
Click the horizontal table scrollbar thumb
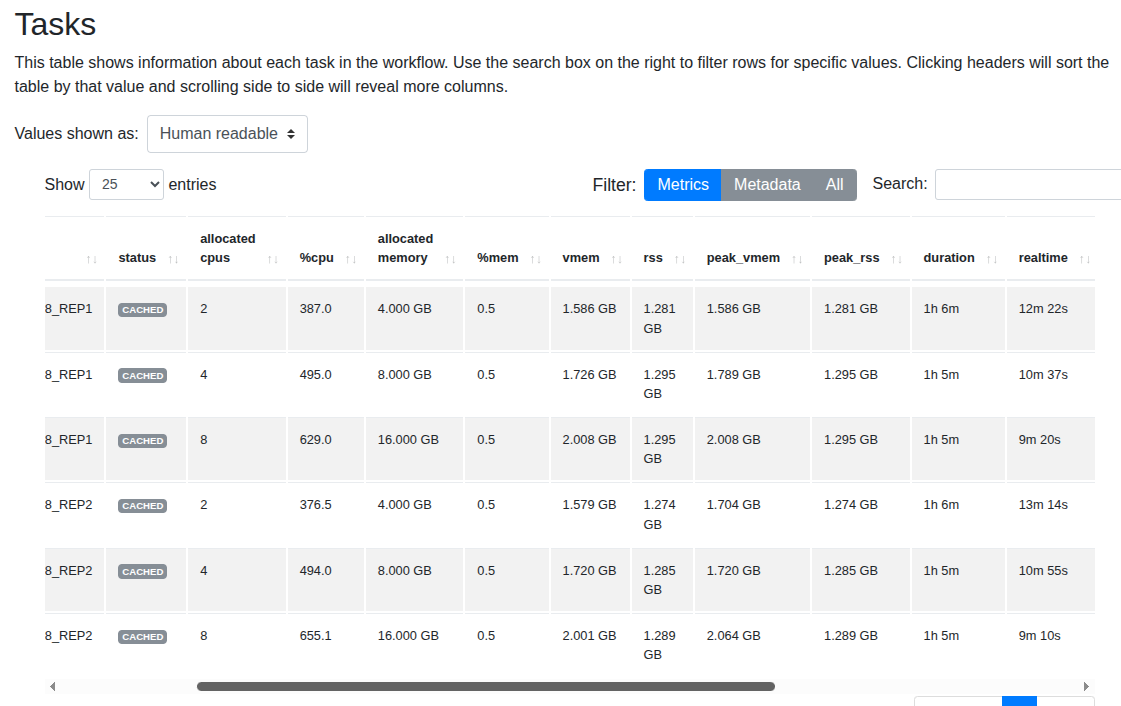[485, 687]
